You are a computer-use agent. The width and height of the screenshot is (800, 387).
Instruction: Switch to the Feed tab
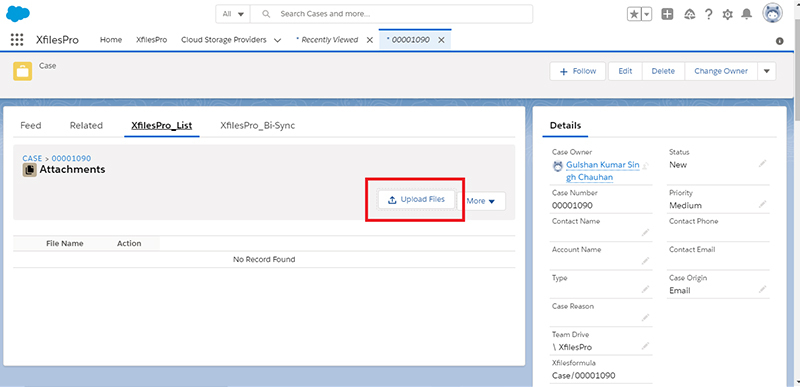pos(31,125)
